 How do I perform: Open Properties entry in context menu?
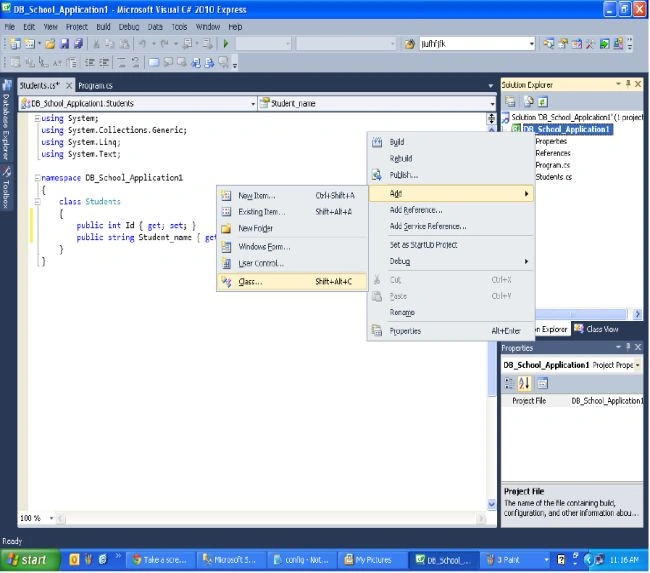[451, 331]
